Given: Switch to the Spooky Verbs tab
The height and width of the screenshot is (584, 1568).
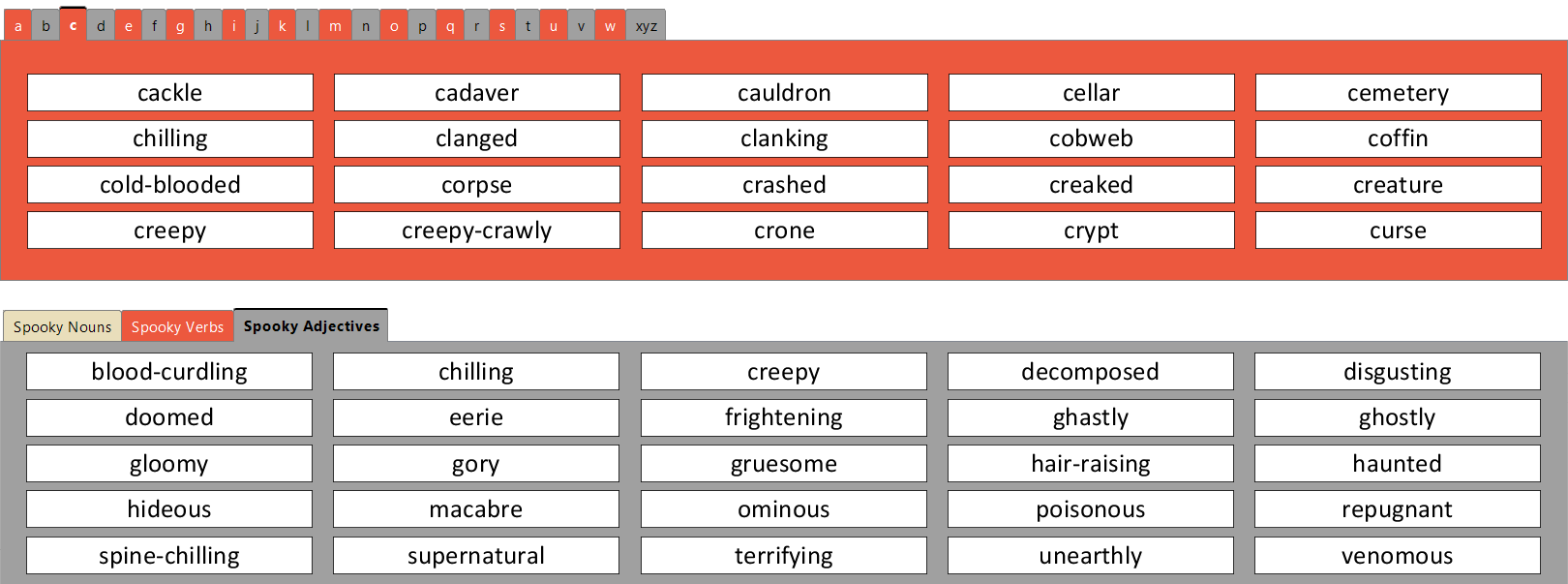Looking at the screenshot, I should (x=177, y=326).
